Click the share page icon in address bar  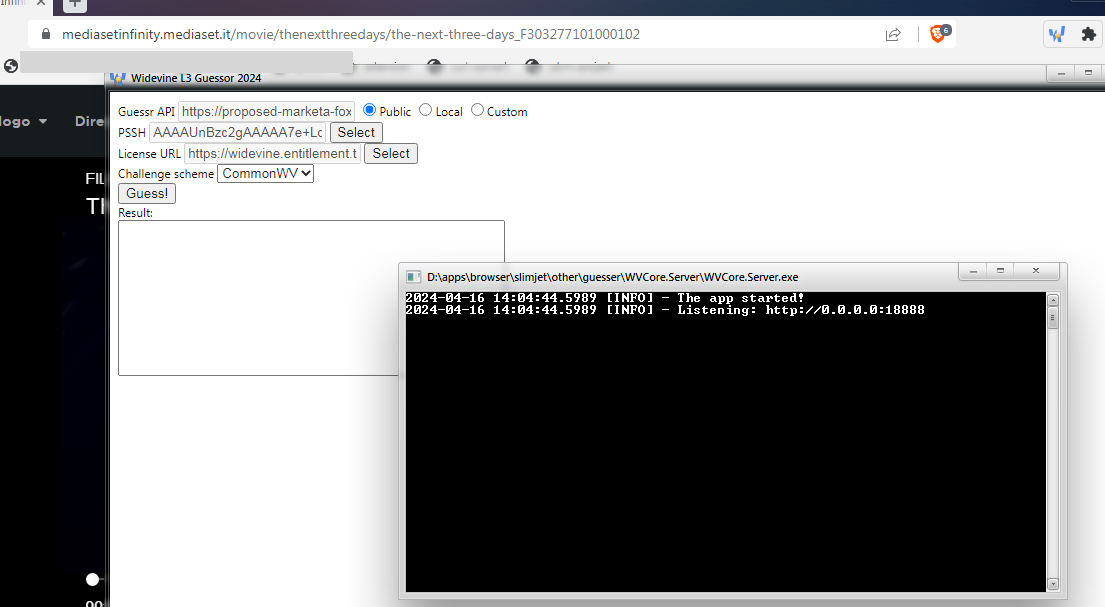pyautogui.click(x=893, y=34)
